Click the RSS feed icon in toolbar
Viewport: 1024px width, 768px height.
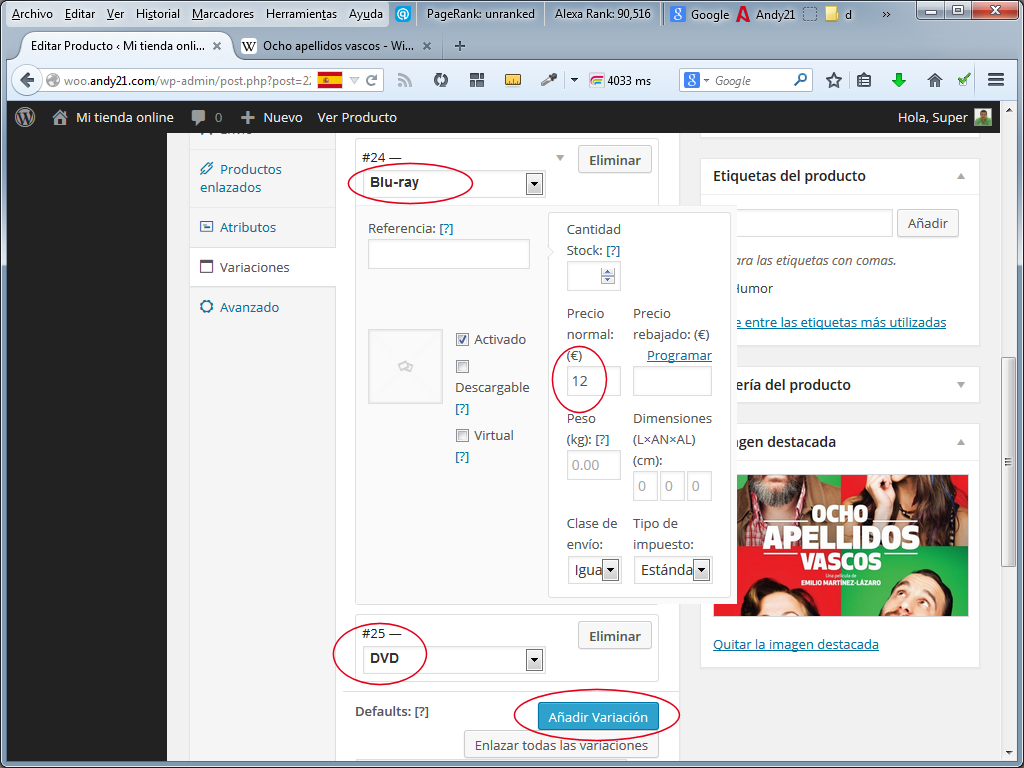point(405,80)
